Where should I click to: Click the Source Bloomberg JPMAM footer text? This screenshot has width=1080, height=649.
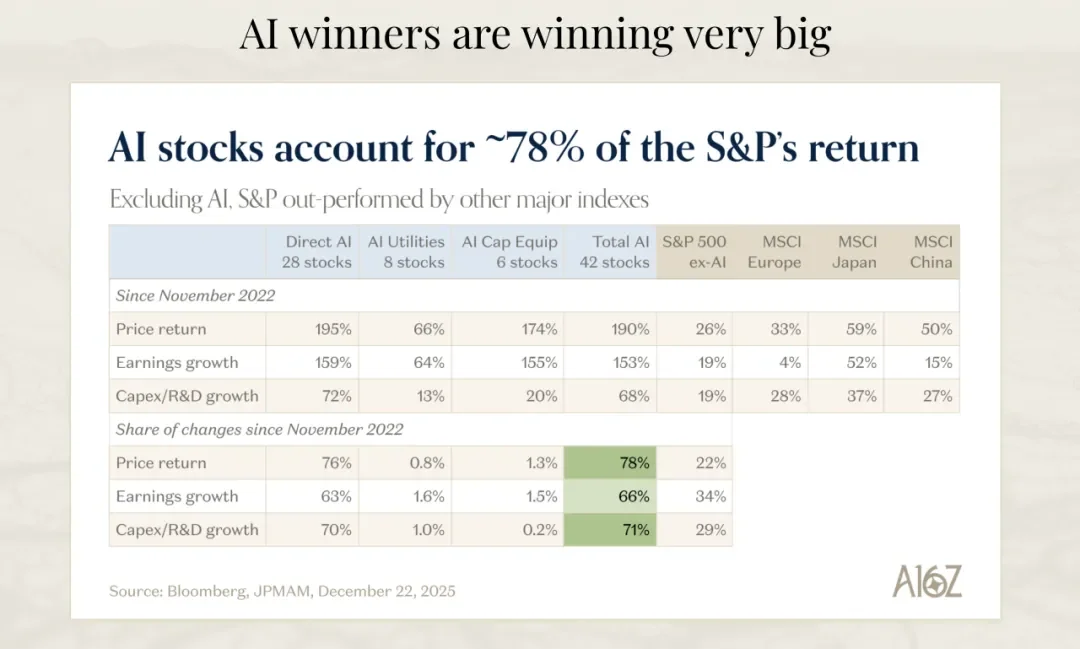click(282, 591)
